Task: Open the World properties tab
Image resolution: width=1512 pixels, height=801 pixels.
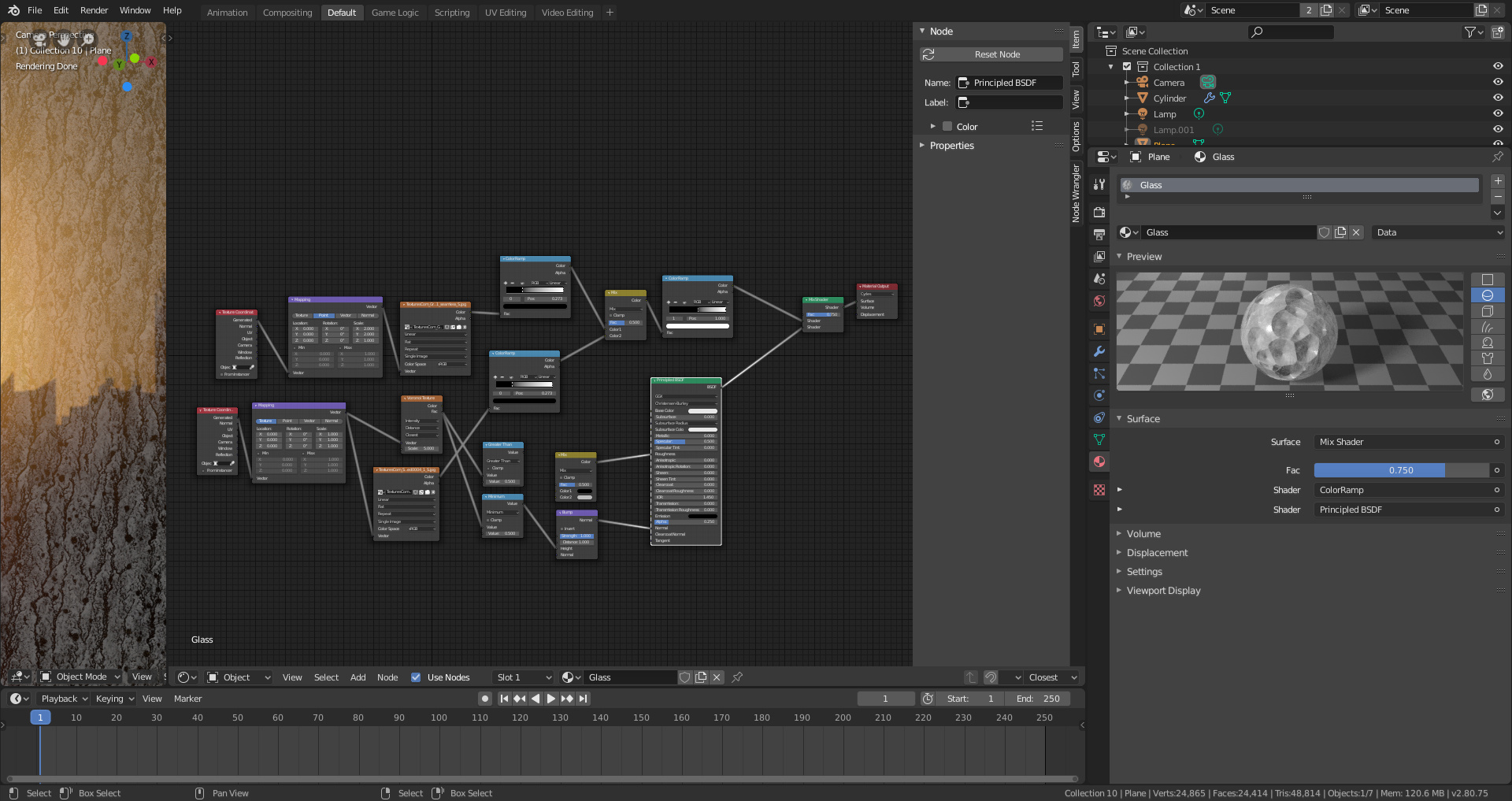Action: 1099,301
